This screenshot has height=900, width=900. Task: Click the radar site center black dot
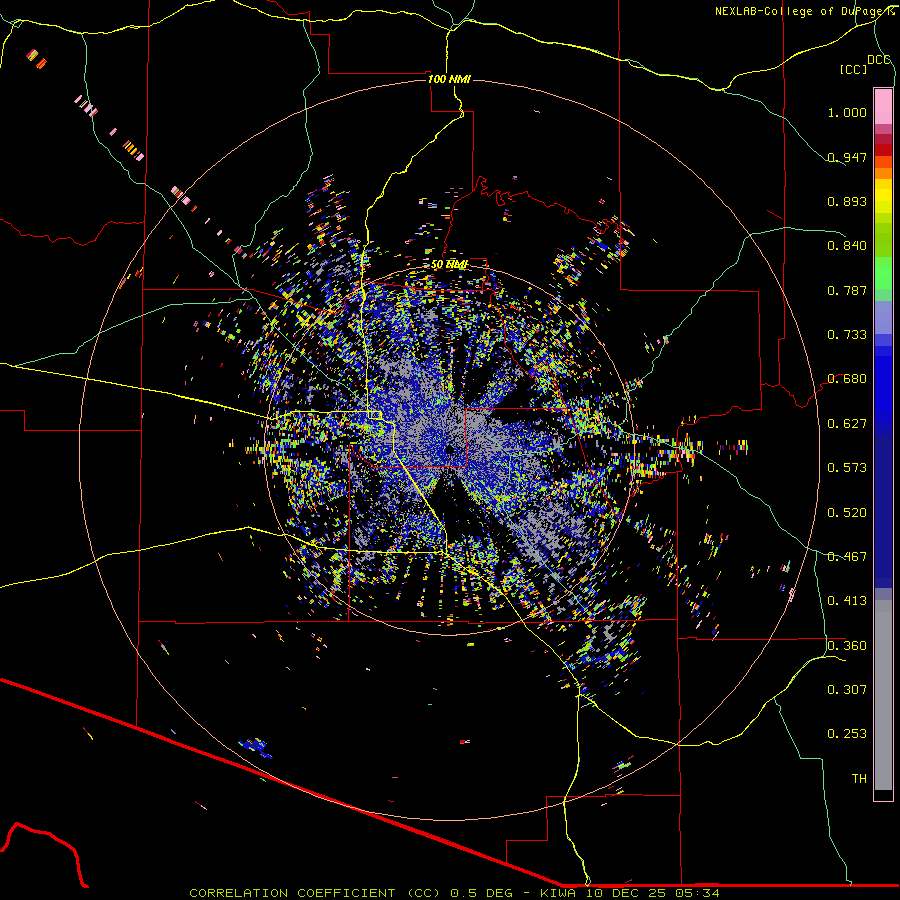point(449,449)
